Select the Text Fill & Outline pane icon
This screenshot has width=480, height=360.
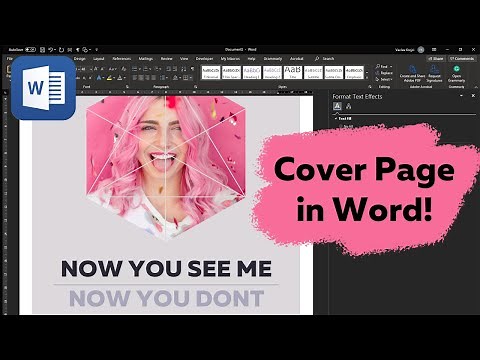click(337, 106)
